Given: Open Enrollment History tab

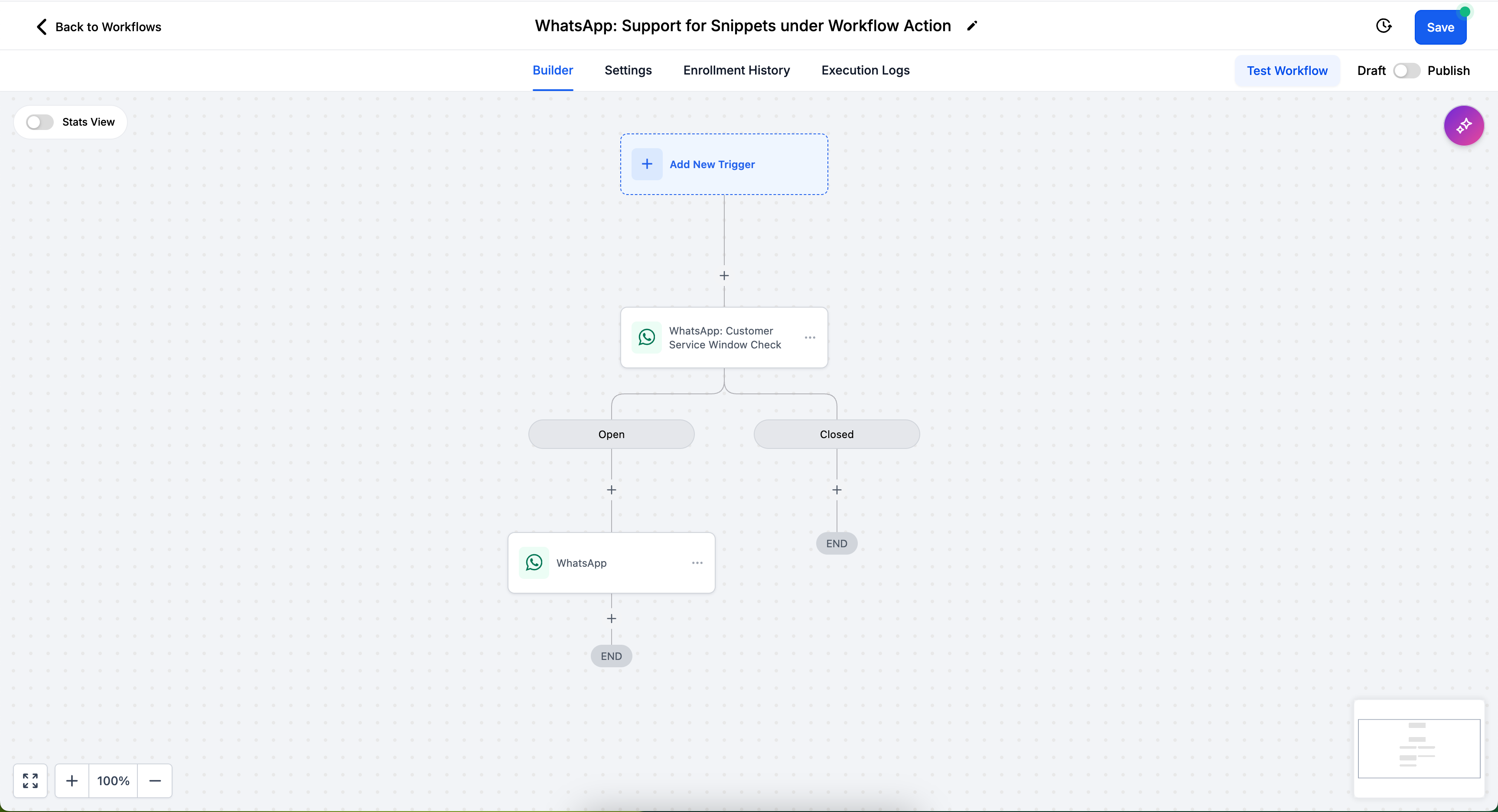Looking at the screenshot, I should 736,70.
